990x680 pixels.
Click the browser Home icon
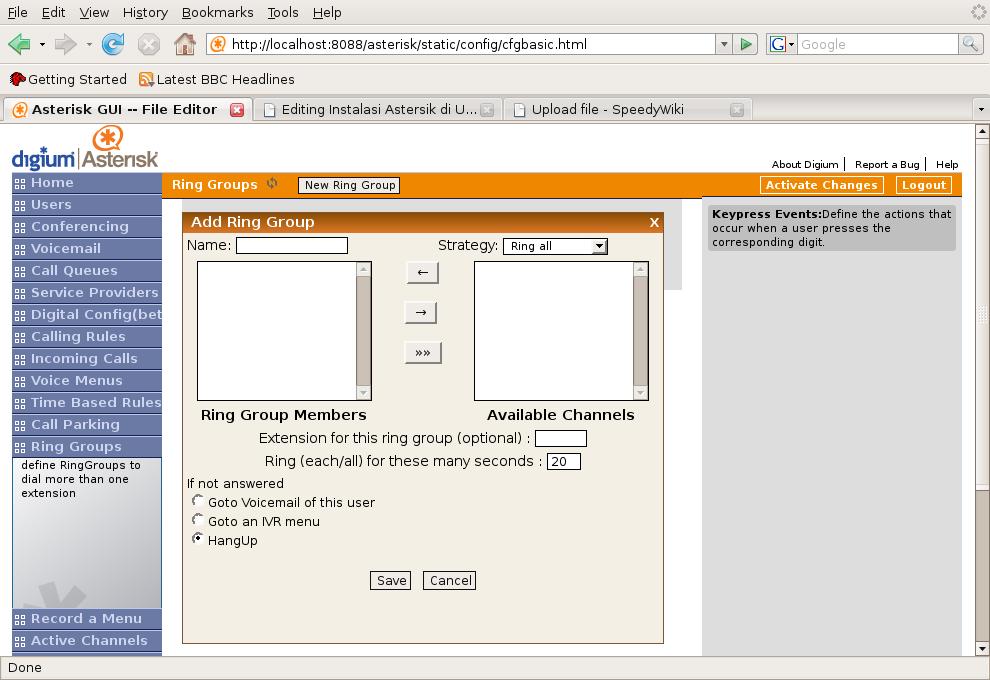point(184,44)
